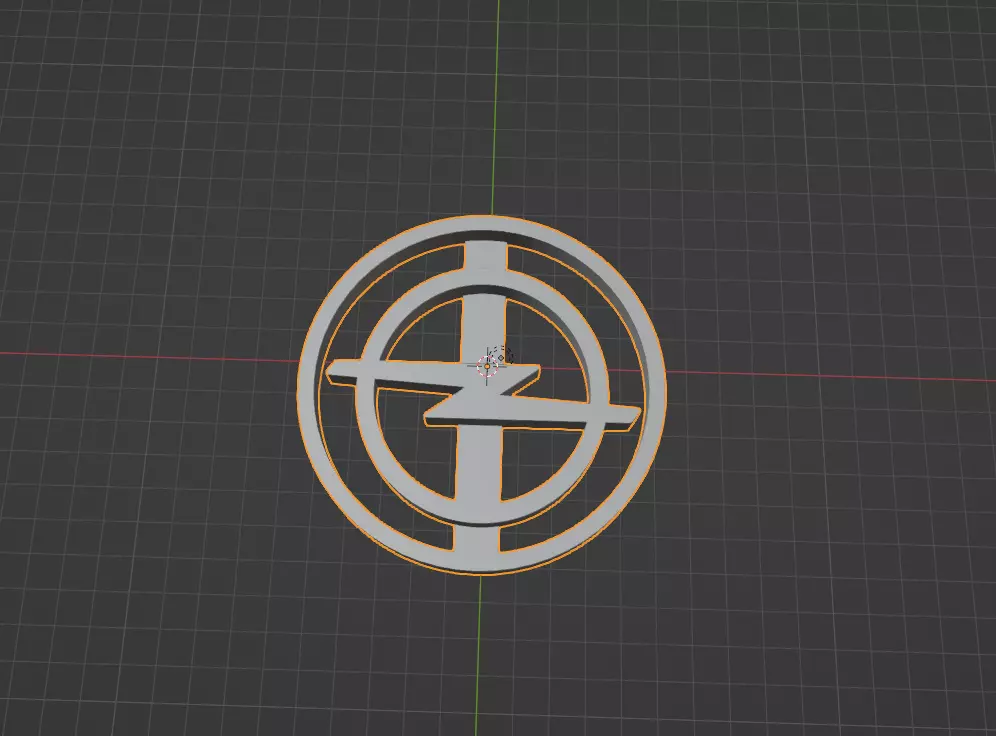Screen dimensions: 996x736
Task: Click the red-white 3D cursor crosshair
Action: (x=487, y=366)
